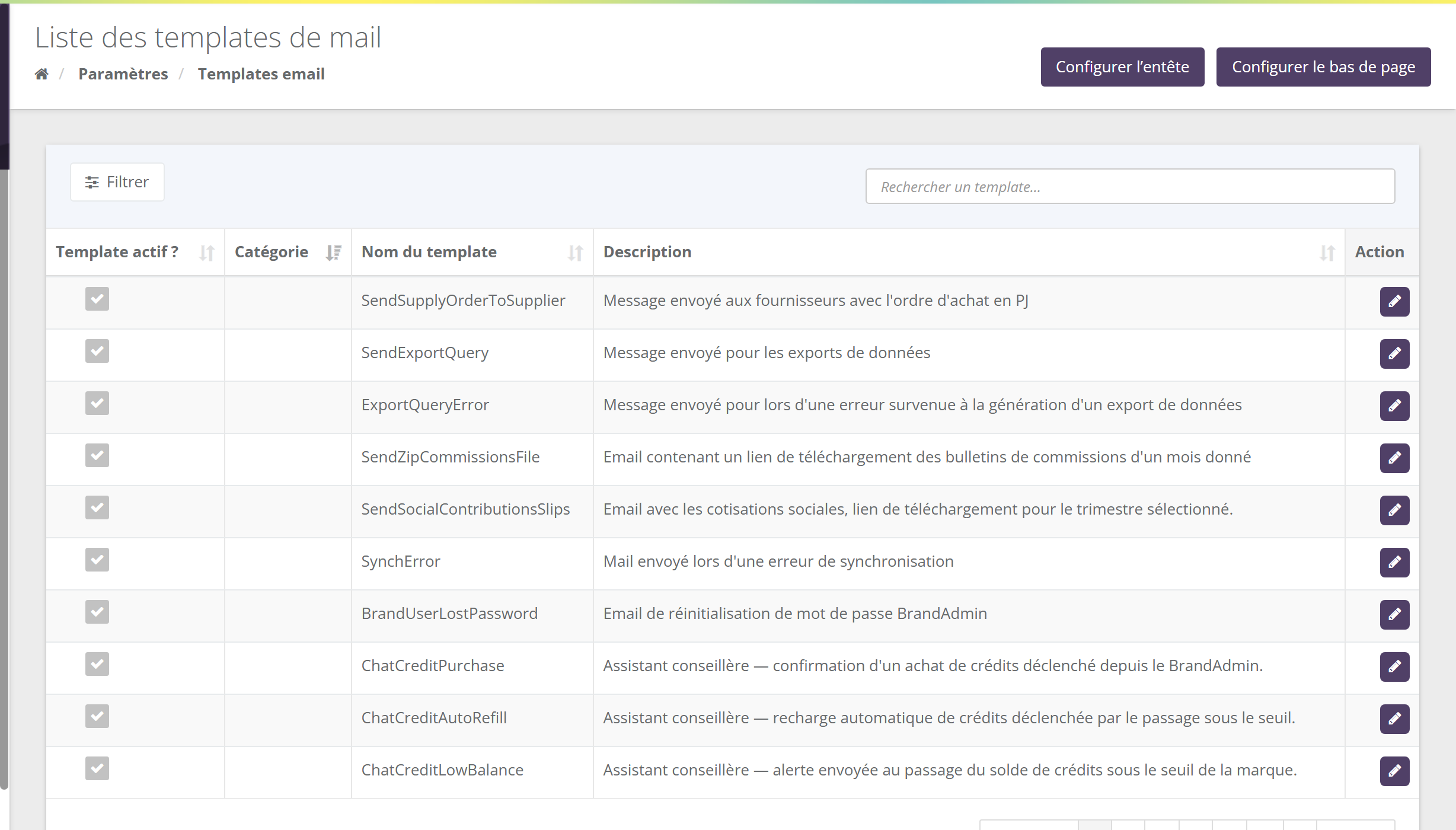This screenshot has width=1456, height=830.
Task: Edit the ChatCreditAutoRefill template
Action: tap(1394, 719)
